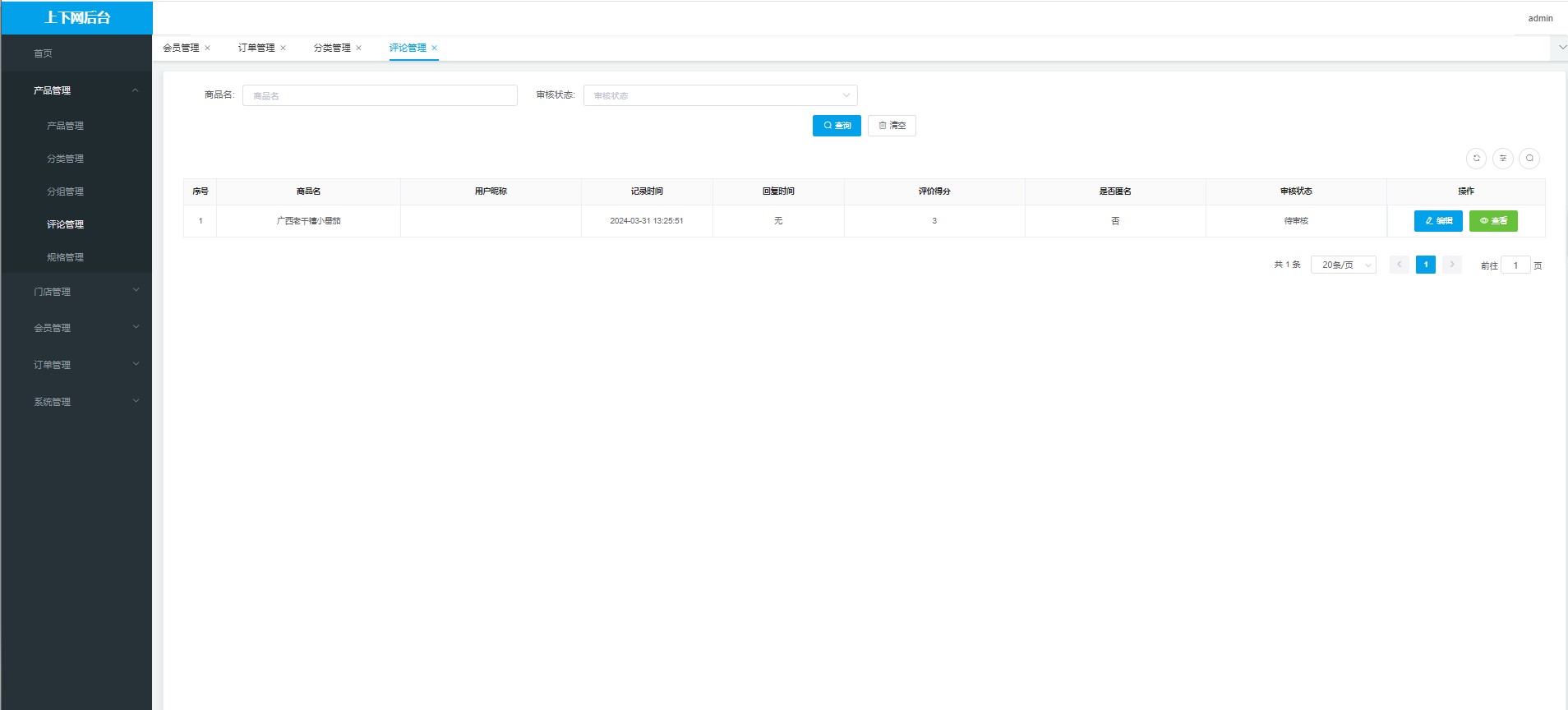The image size is (1568, 710).
Task: Go to next page arrow
Action: (x=1452, y=265)
